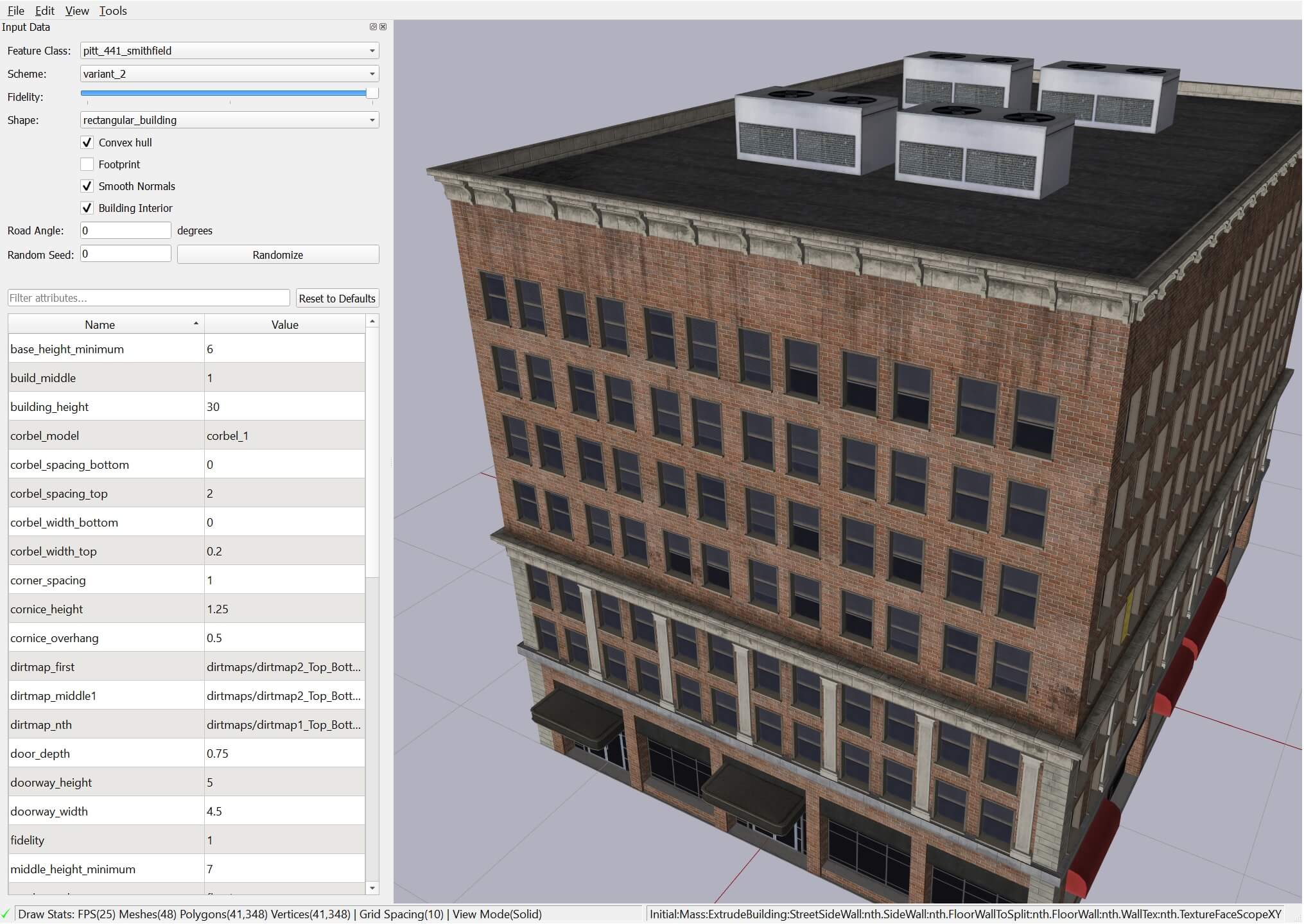Open the Feature Class dropdown
The image size is (1304, 924).
click(x=229, y=51)
